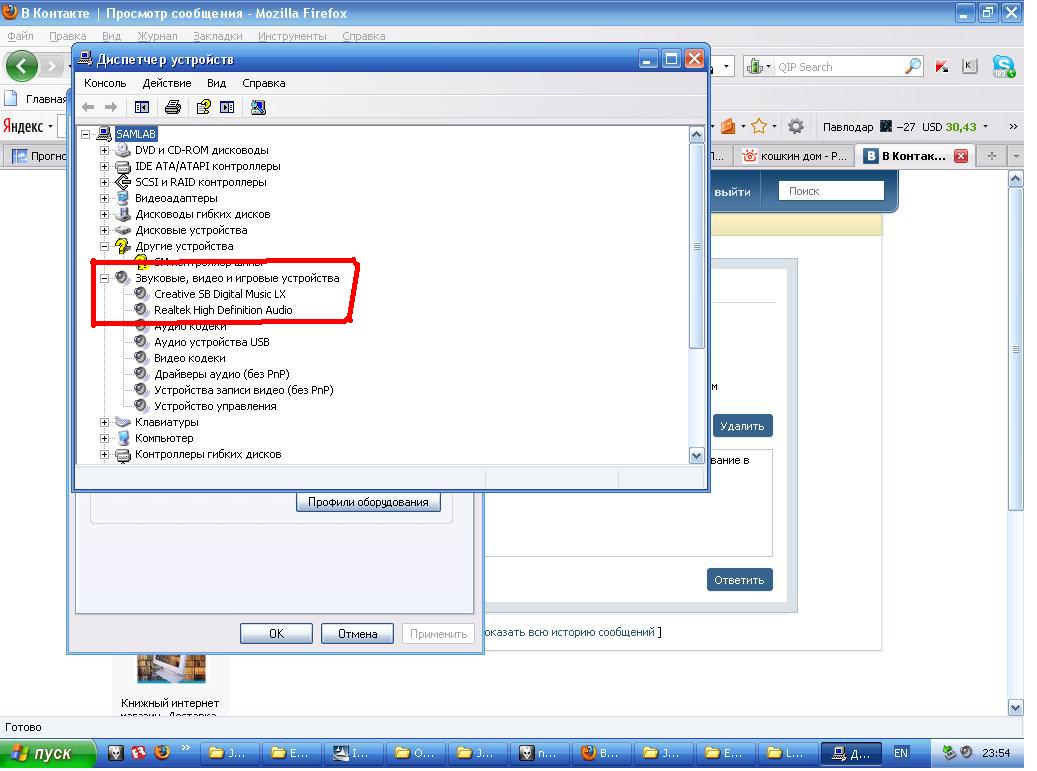Viewport: 1037px width, 771px height.
Task: Click Отмена in System Properties dialog
Action: (357, 634)
